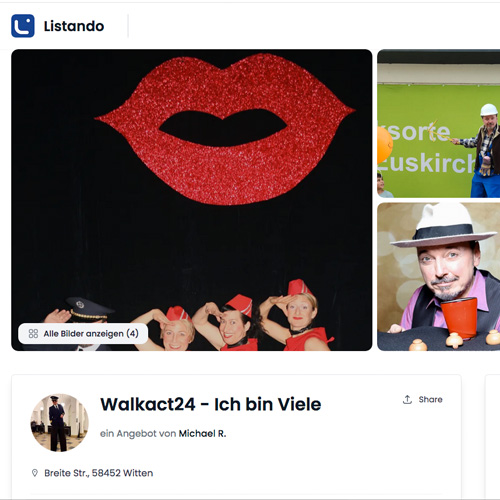
Task: Show all pictures via Alle Bilder anzeigen (4)
Action: [83, 333]
